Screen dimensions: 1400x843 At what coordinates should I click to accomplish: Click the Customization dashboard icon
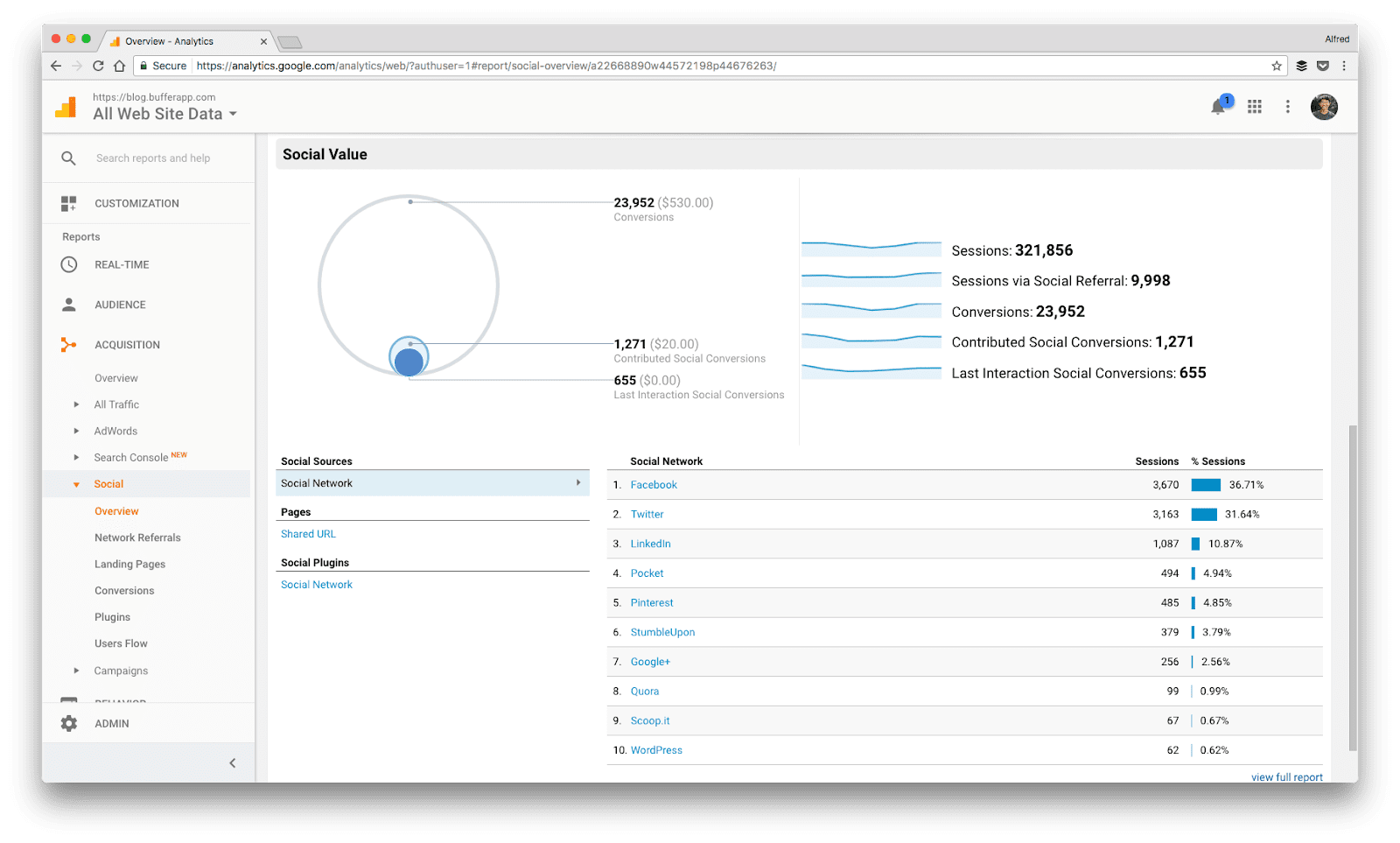click(x=68, y=203)
